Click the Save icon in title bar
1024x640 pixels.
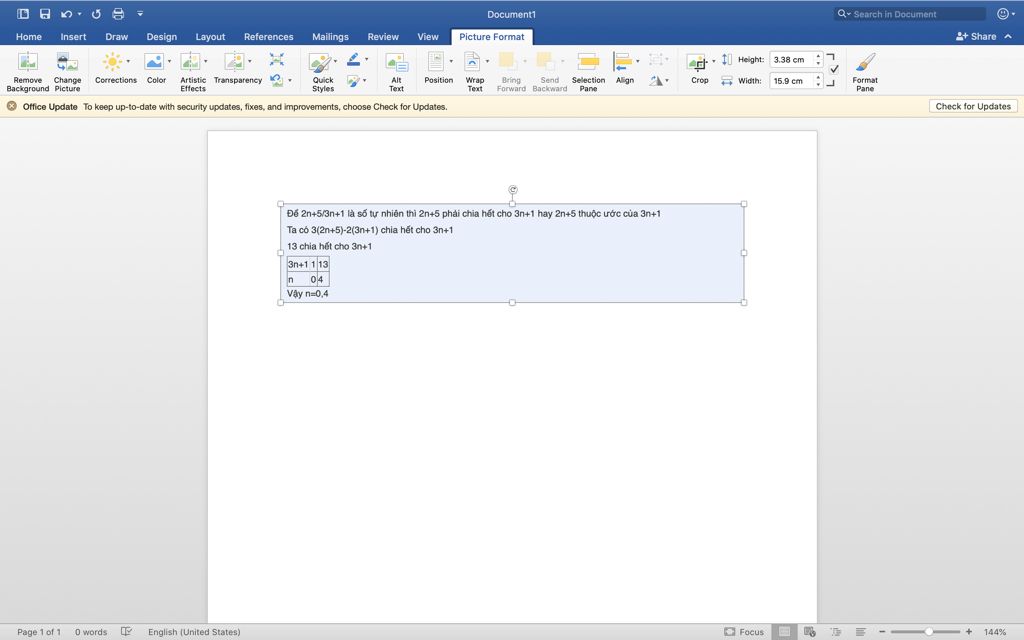[45, 14]
